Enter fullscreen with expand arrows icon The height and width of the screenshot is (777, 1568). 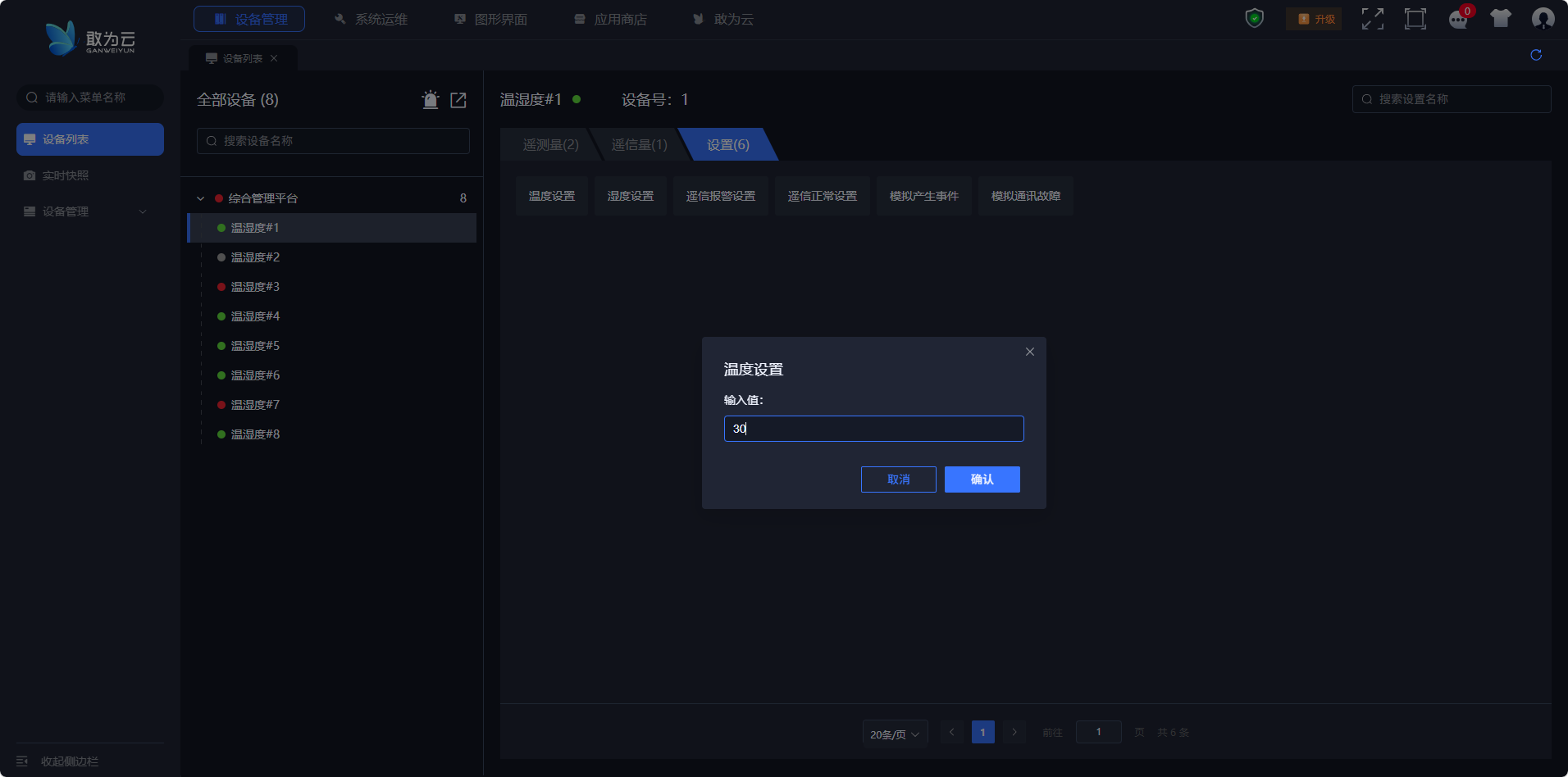click(x=1373, y=19)
